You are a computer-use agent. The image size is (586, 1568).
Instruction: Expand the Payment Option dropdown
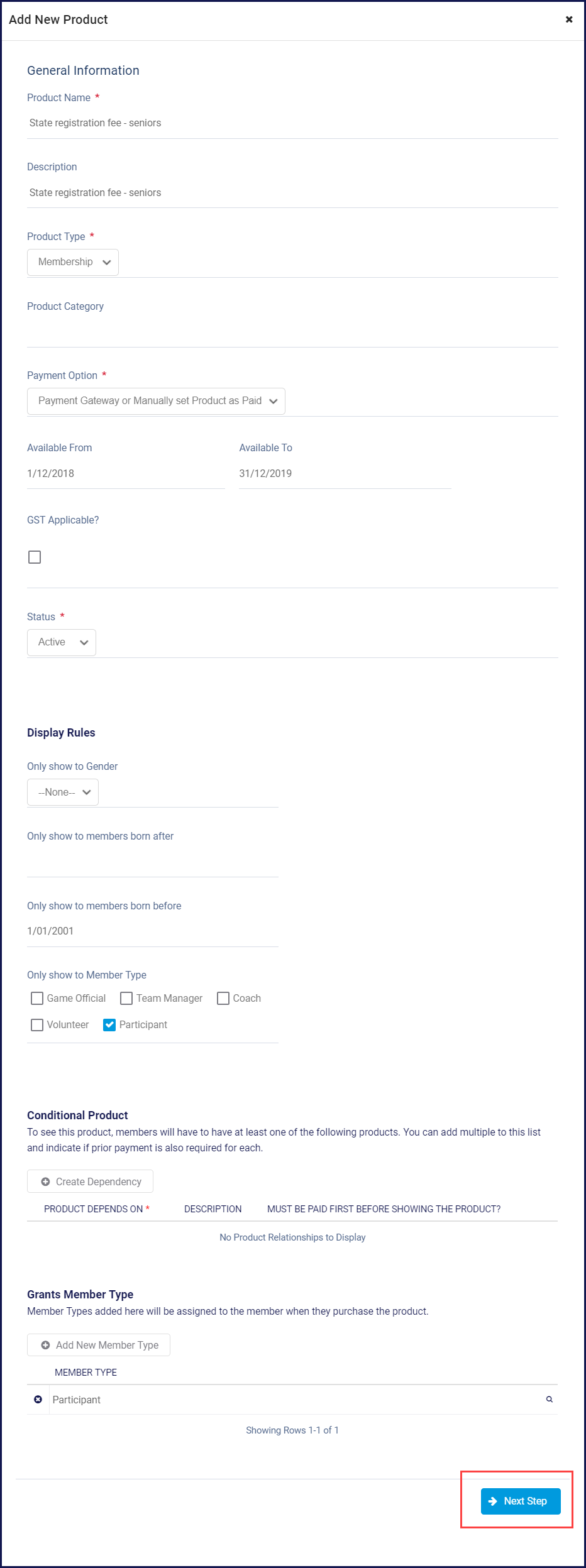(x=156, y=401)
